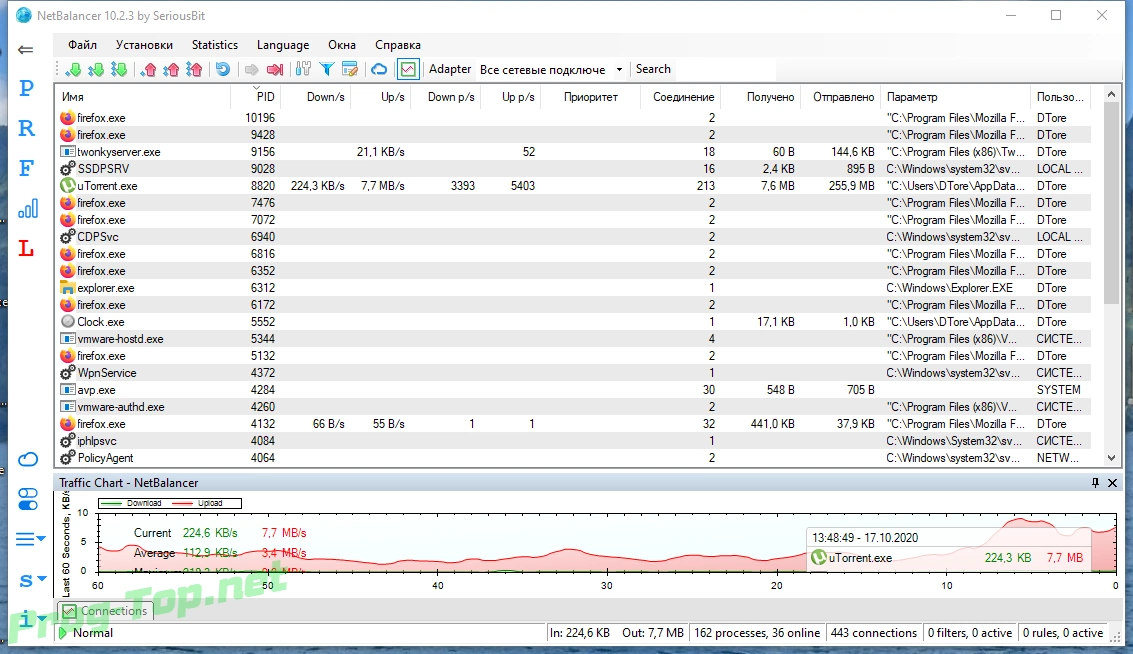Select the SSDPSRV service row
1133x654 pixels.
(x=573, y=169)
